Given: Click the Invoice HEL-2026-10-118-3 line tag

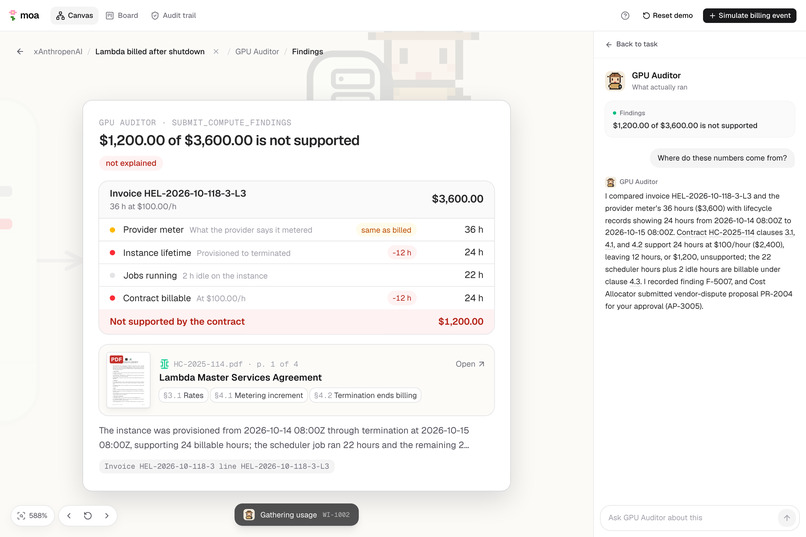Looking at the screenshot, I should 216,466.
